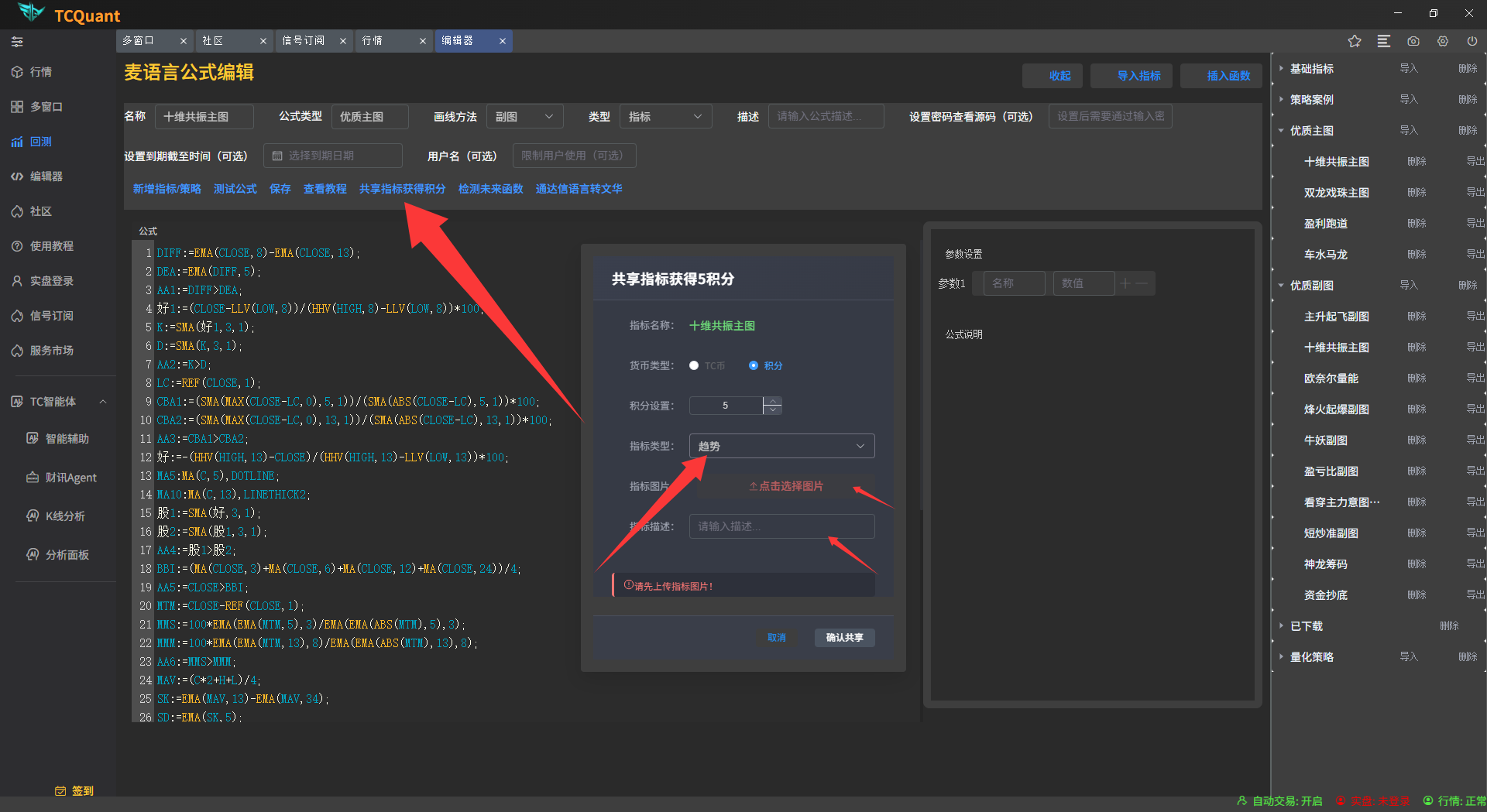Open the 指标类型 dropdown showing 趋势
1487x812 pixels.
tap(781, 446)
